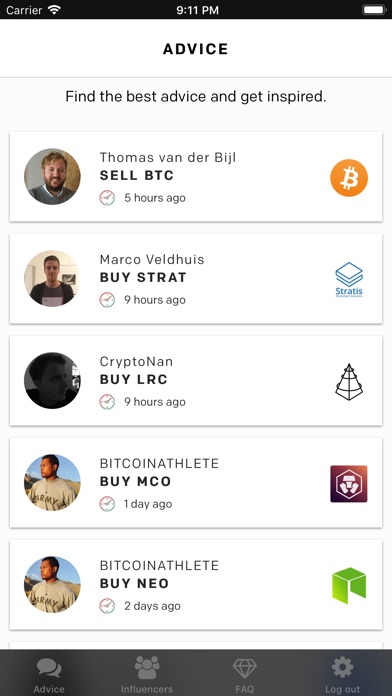The image size is (392, 696).
Task: Tap the blue Stratis logo icon
Action: pyautogui.click(x=349, y=279)
